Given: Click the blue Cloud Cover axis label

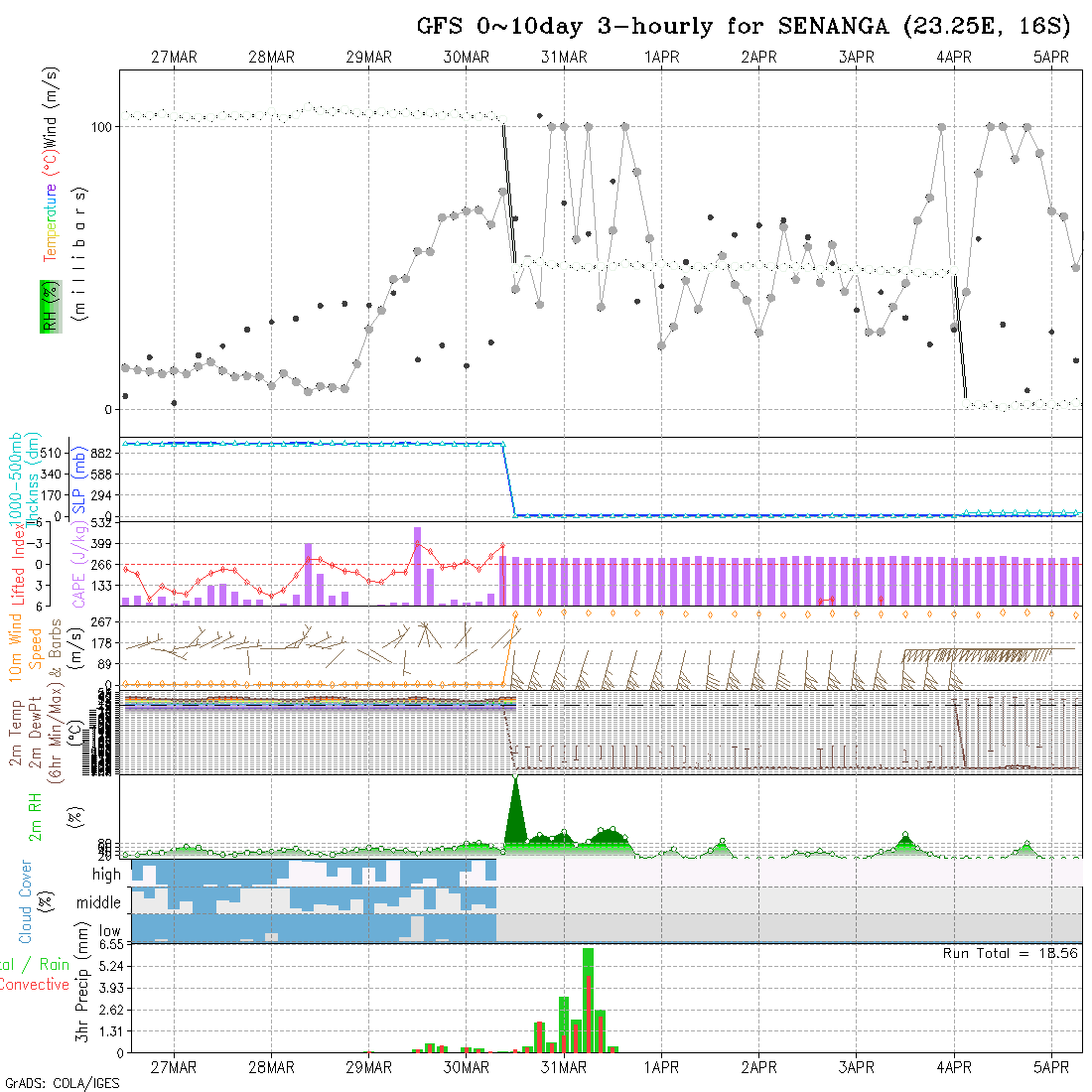Looking at the screenshot, I should (x=26, y=901).
